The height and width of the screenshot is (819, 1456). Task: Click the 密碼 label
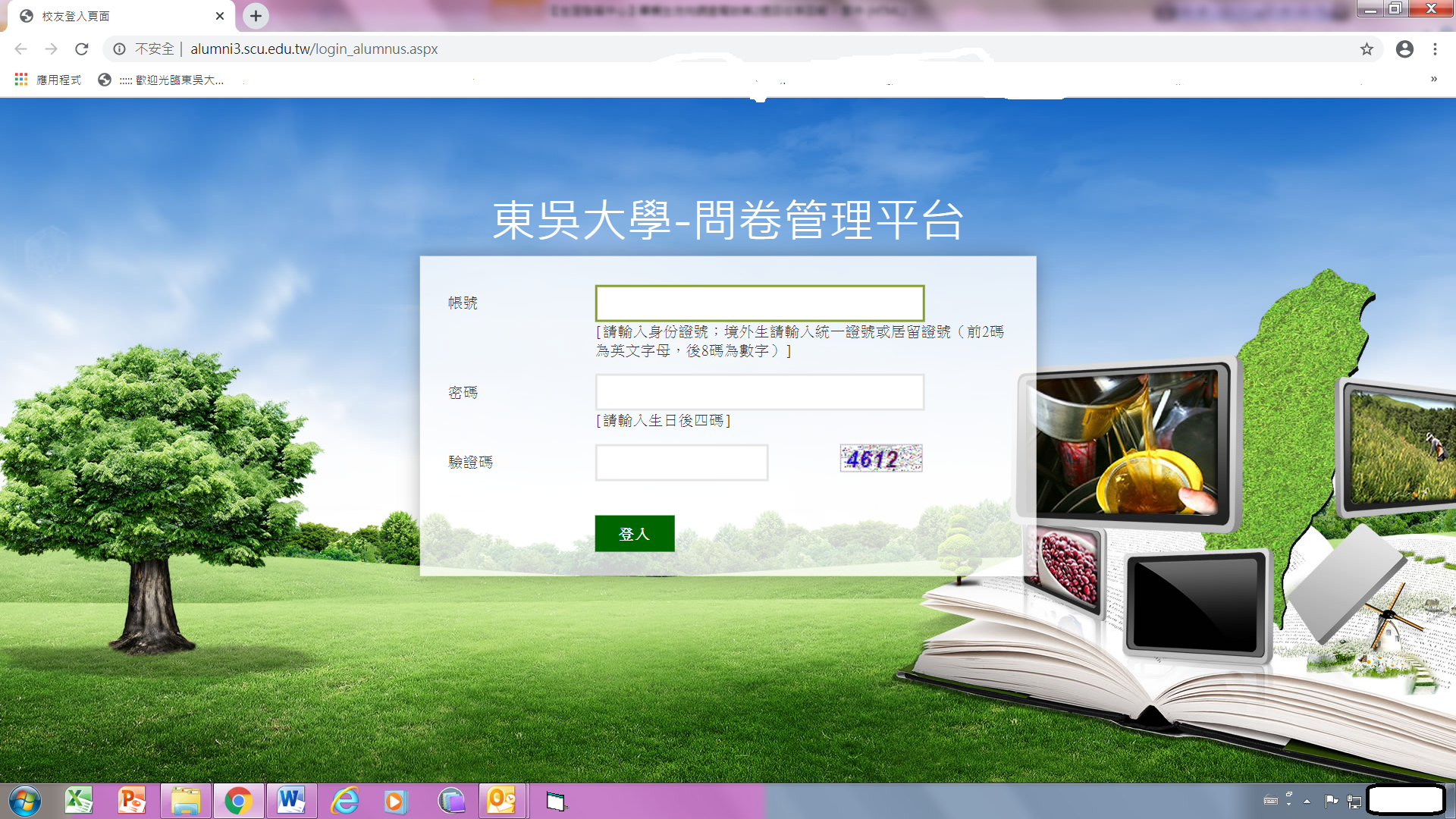463,393
